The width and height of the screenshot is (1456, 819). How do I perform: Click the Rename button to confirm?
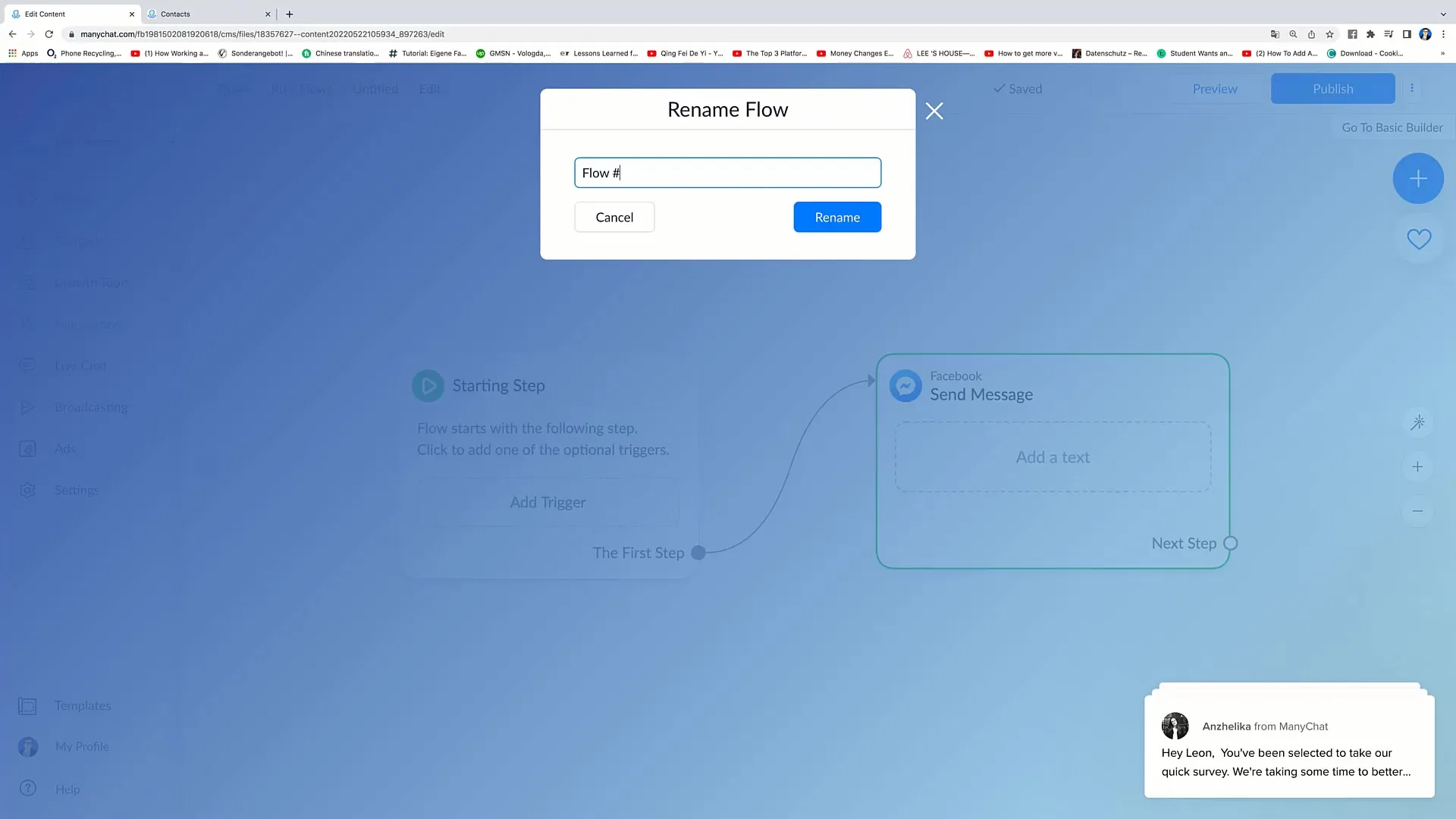coord(837,217)
